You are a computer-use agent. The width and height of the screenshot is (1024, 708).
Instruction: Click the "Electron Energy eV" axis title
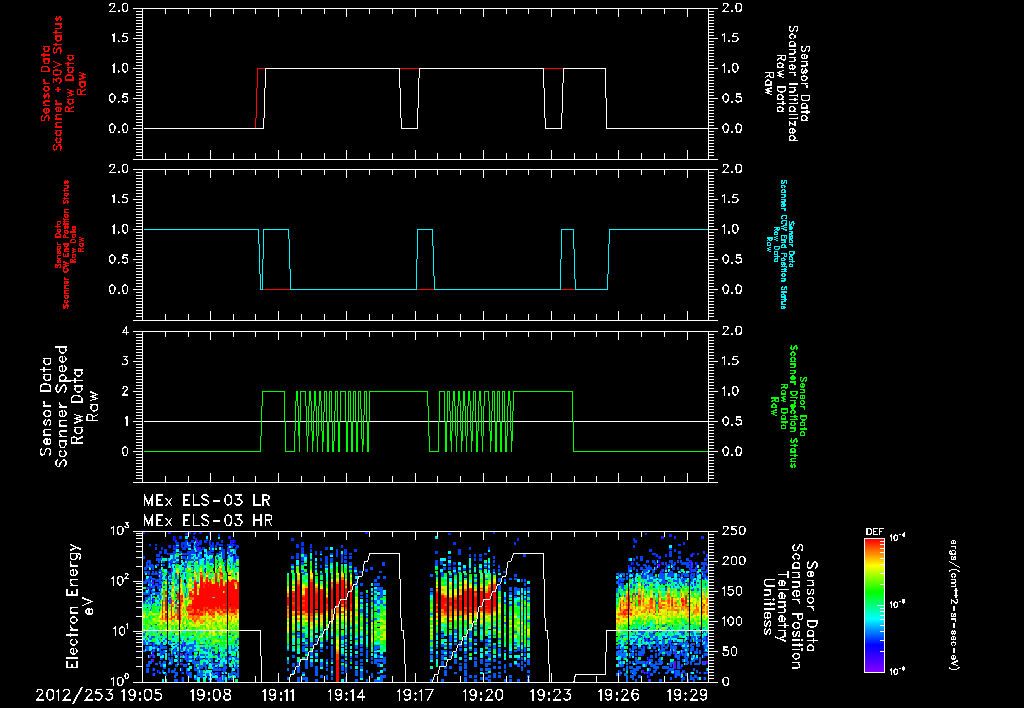pyautogui.click(x=81, y=605)
